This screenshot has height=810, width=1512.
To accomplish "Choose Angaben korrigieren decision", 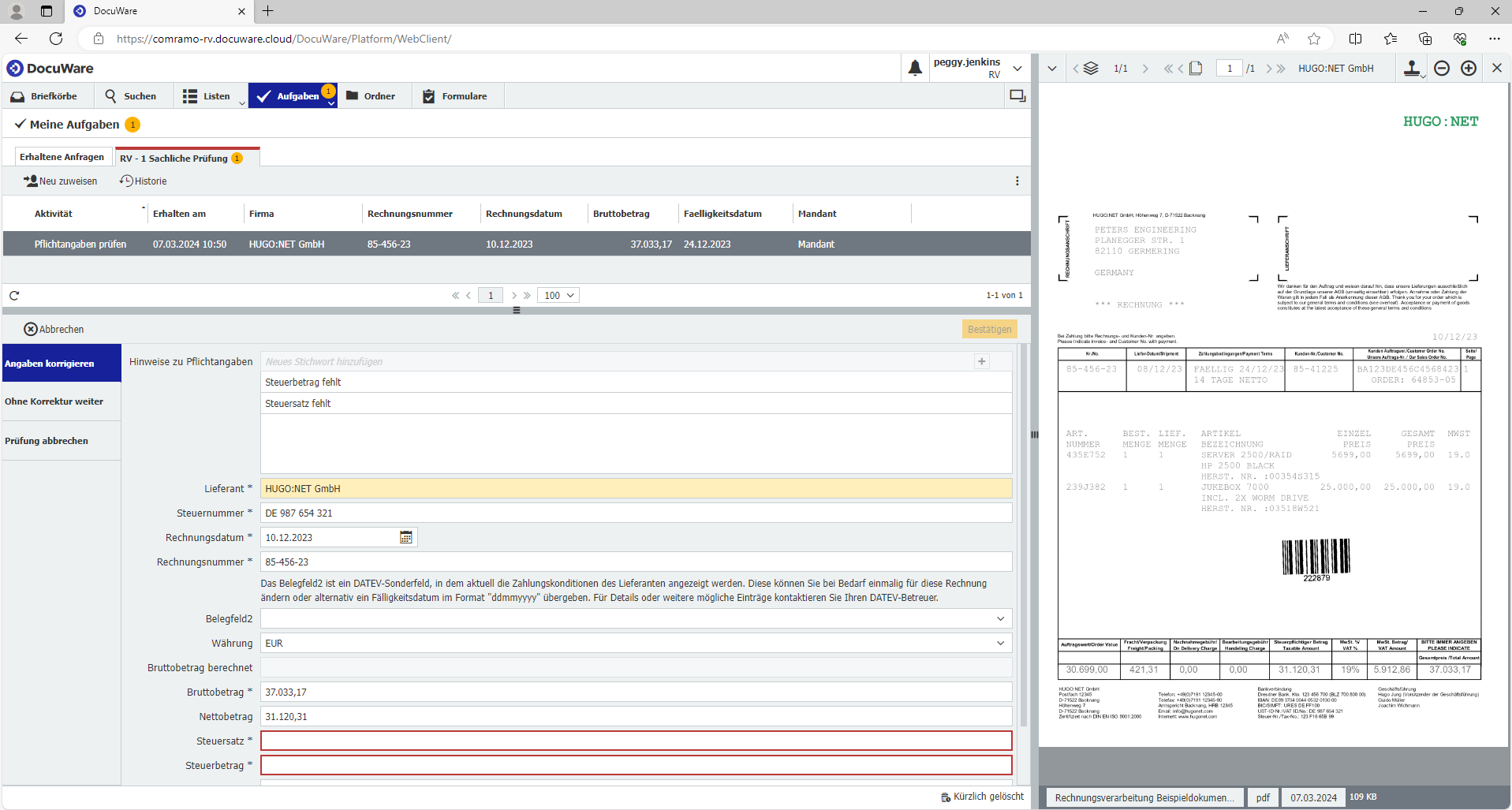I will point(62,364).
